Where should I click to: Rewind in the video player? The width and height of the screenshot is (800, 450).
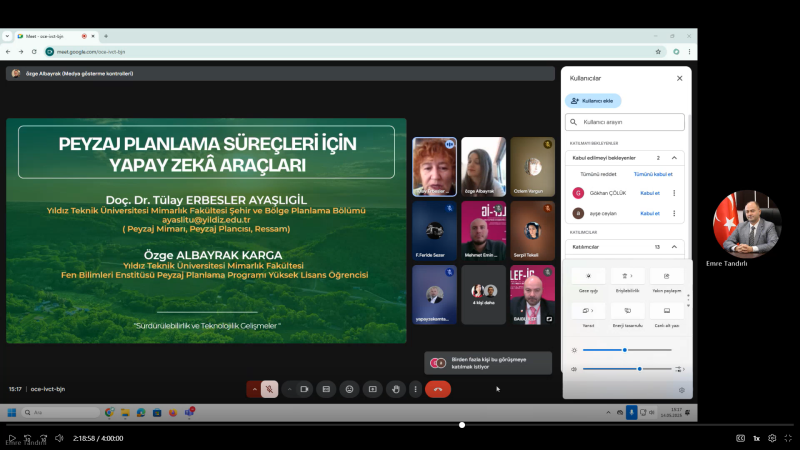(x=28, y=438)
